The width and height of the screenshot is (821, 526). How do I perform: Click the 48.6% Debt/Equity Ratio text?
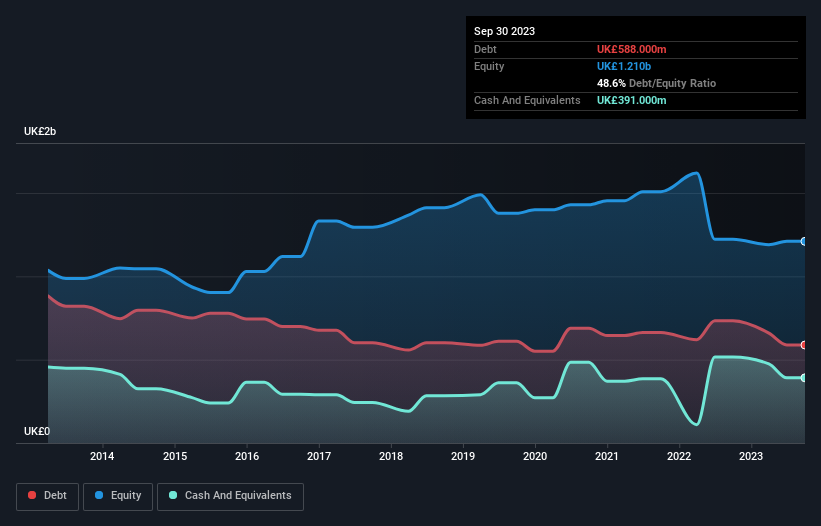656,83
